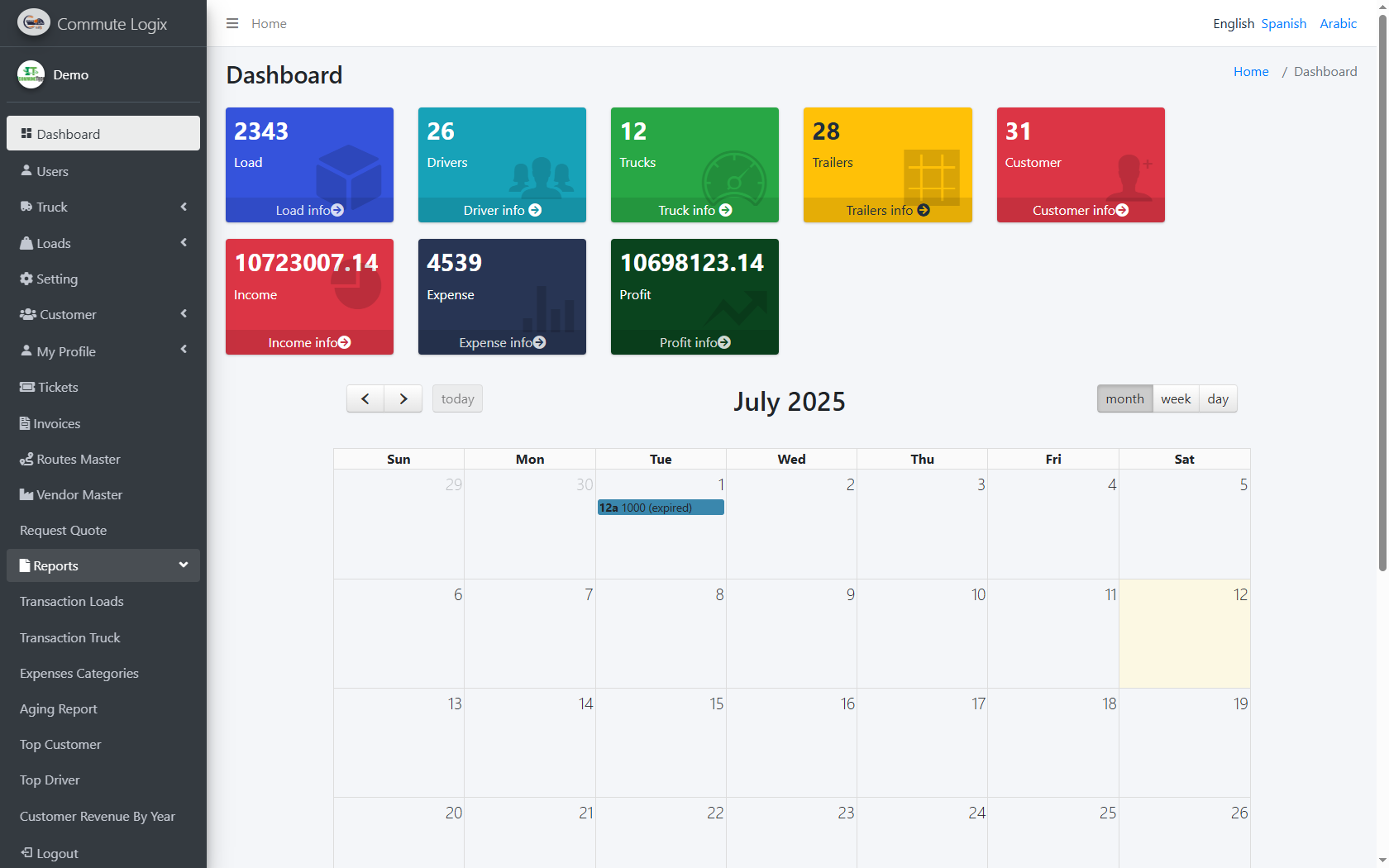1389x868 pixels.
Task: Expand the Truck sidebar menu
Action: click(x=51, y=207)
